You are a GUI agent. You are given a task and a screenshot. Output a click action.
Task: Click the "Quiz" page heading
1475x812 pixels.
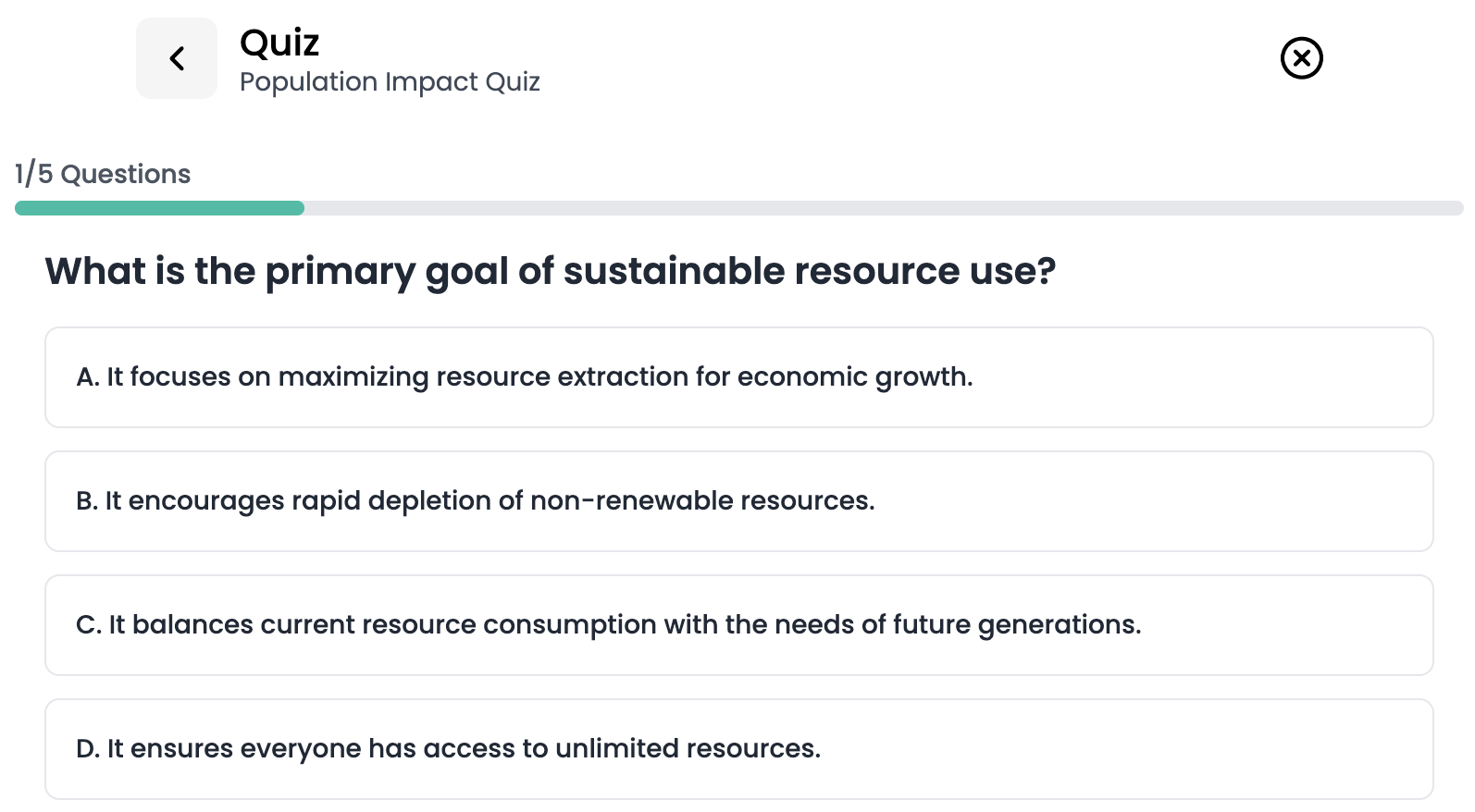[x=279, y=43]
